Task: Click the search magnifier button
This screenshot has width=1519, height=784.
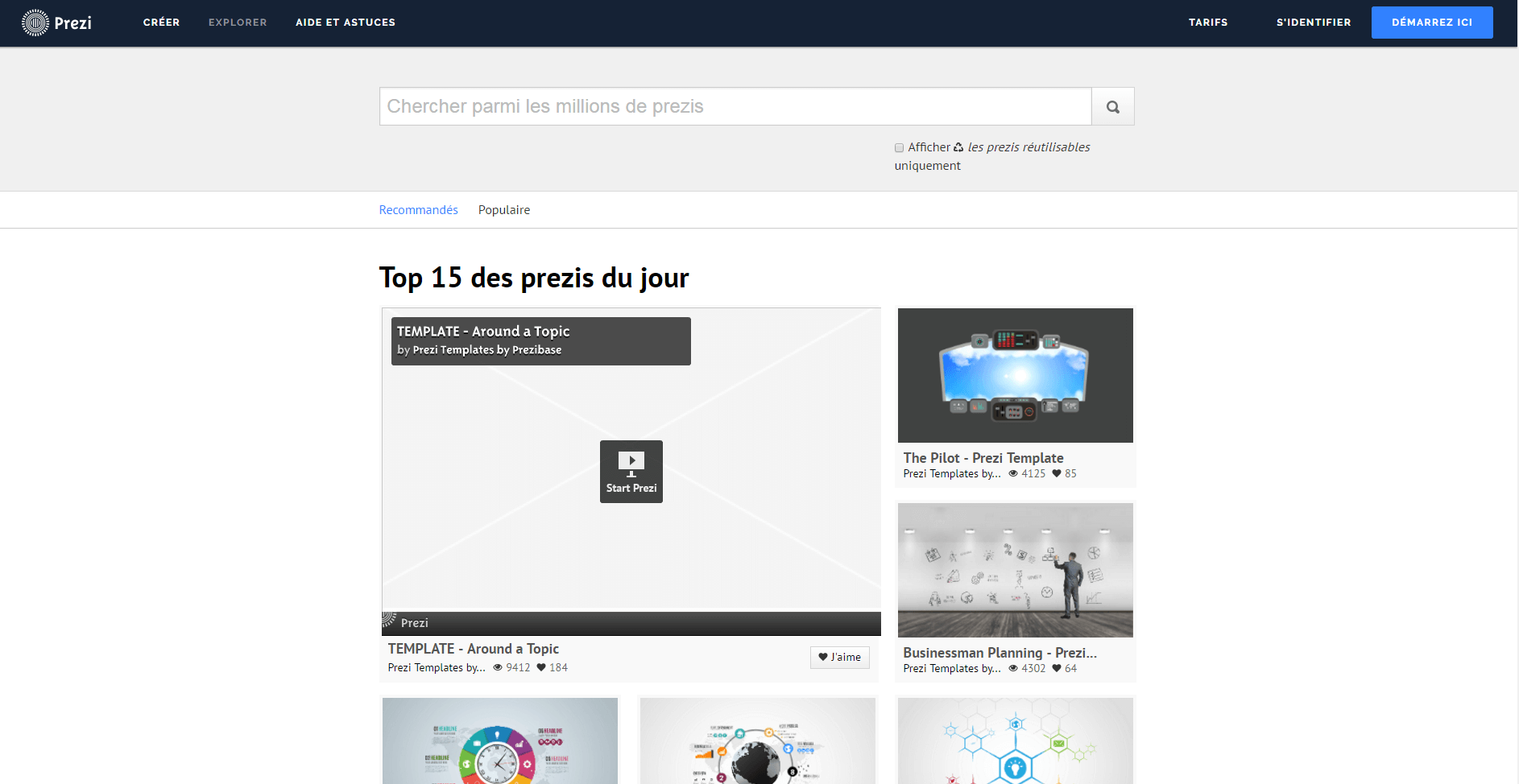Action: tap(1113, 106)
